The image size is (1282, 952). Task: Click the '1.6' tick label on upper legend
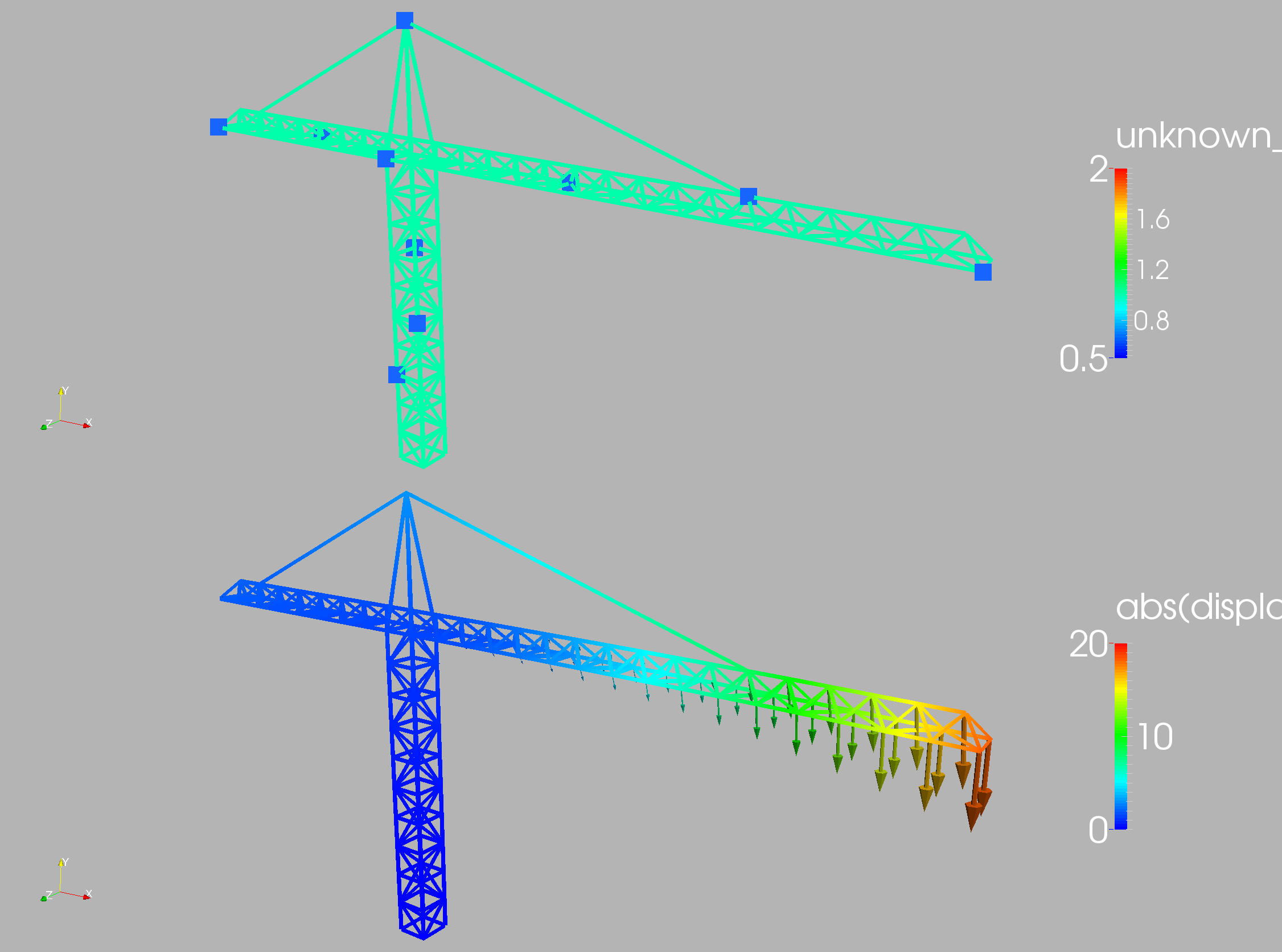[x=1153, y=220]
